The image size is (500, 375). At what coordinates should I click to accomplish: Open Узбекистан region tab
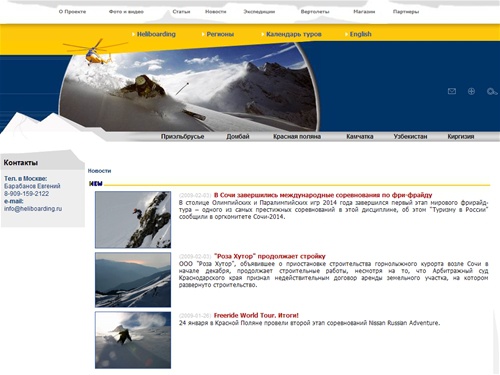[410, 136]
